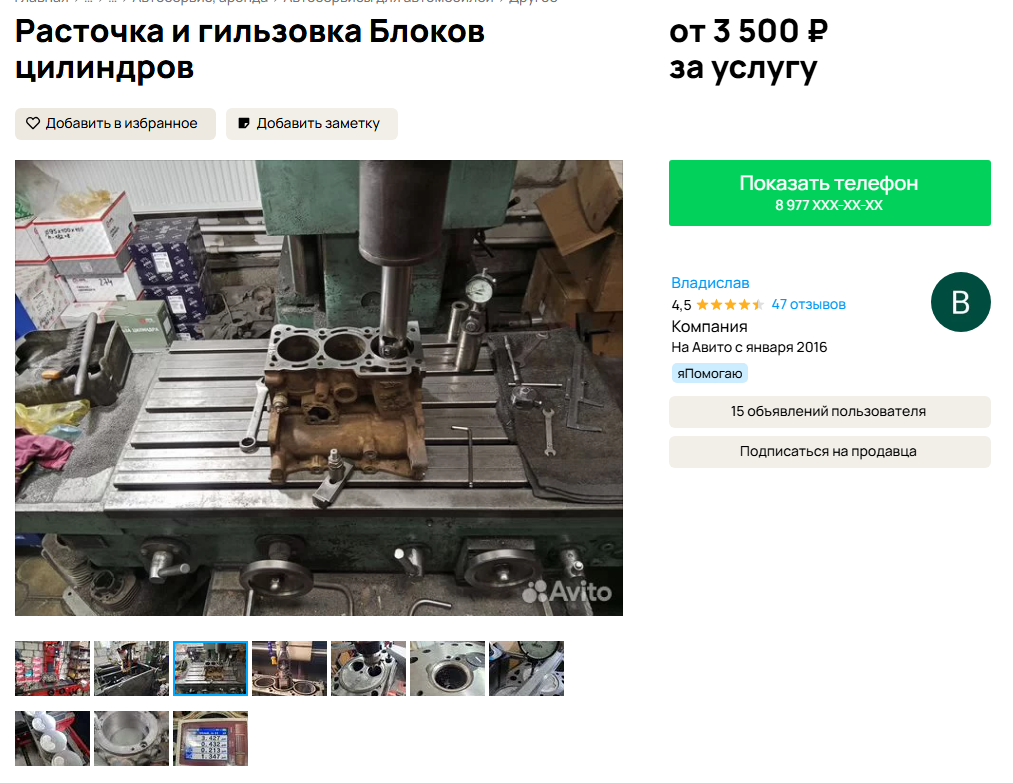
Task: Select the fourth thumbnail with boring head
Action: (289, 668)
